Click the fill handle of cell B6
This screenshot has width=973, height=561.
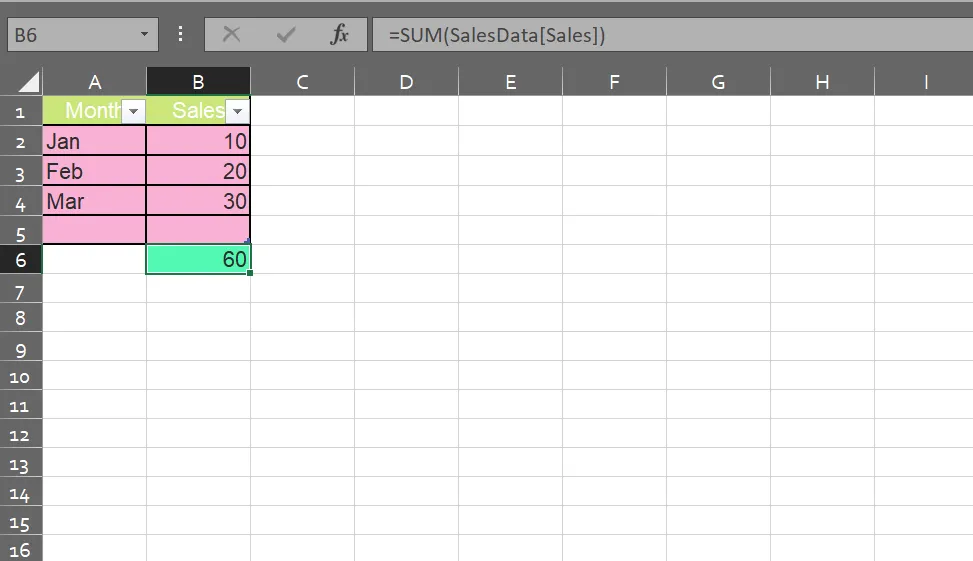point(250,273)
